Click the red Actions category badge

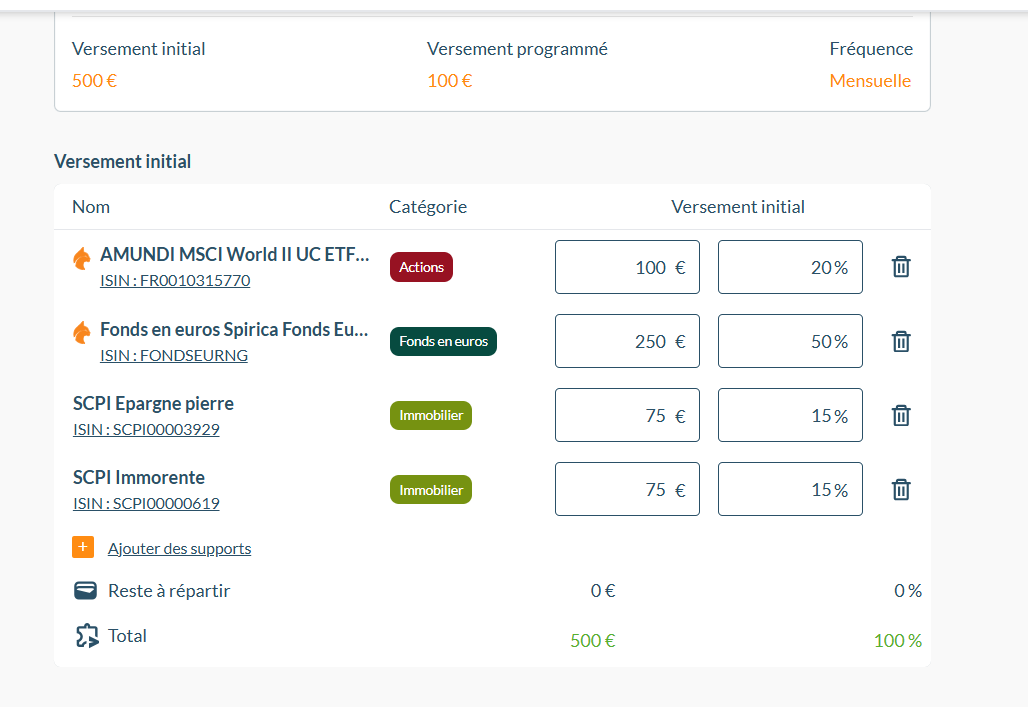coord(422,267)
